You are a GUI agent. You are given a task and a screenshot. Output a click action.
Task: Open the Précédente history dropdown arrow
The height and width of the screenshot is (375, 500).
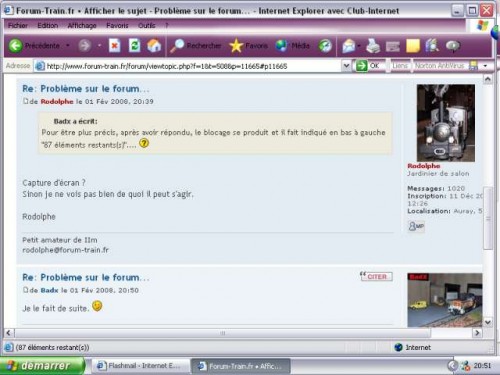pyautogui.click(x=68, y=45)
